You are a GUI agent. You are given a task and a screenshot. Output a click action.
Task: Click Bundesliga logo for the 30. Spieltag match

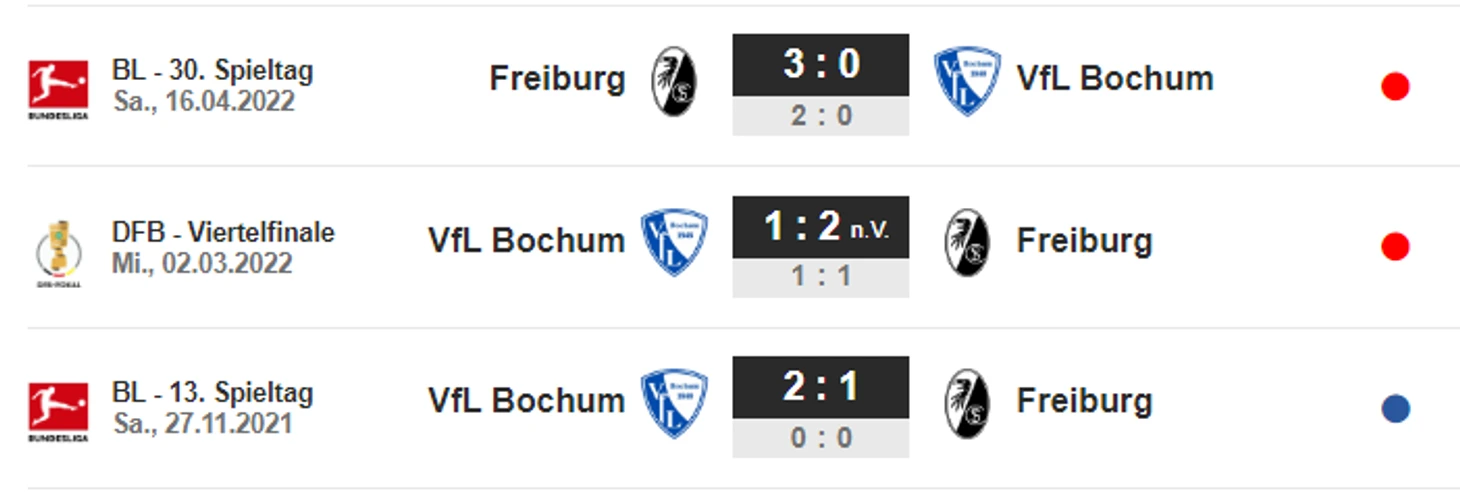(x=58, y=89)
